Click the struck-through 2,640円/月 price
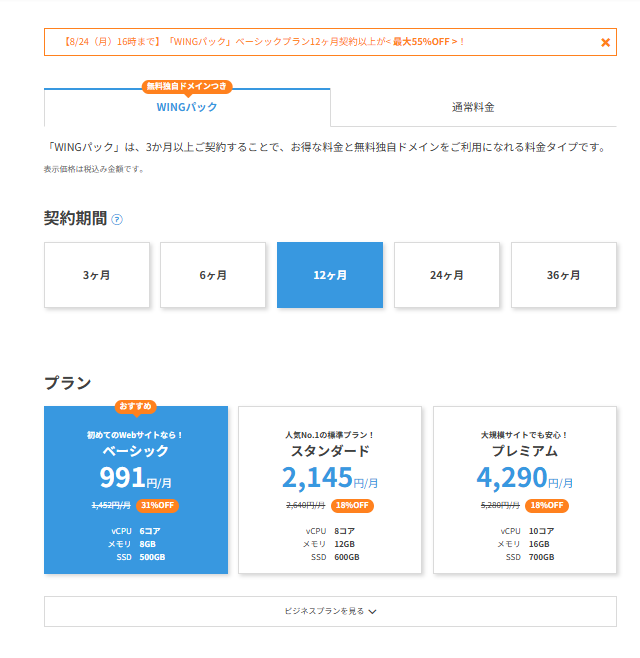 (x=306, y=505)
